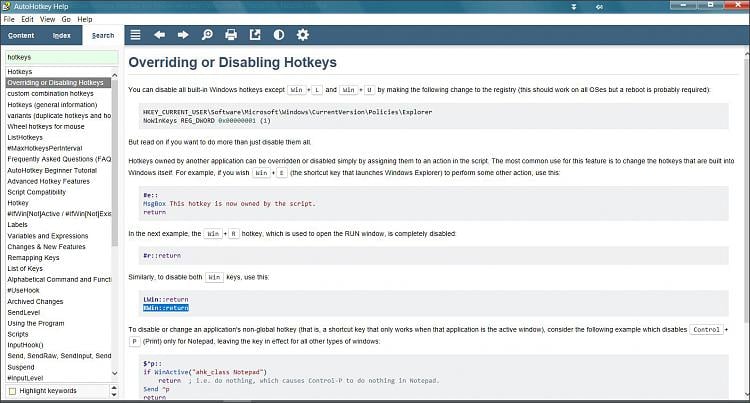Open the #IfWin[Not]Active result

59,214
